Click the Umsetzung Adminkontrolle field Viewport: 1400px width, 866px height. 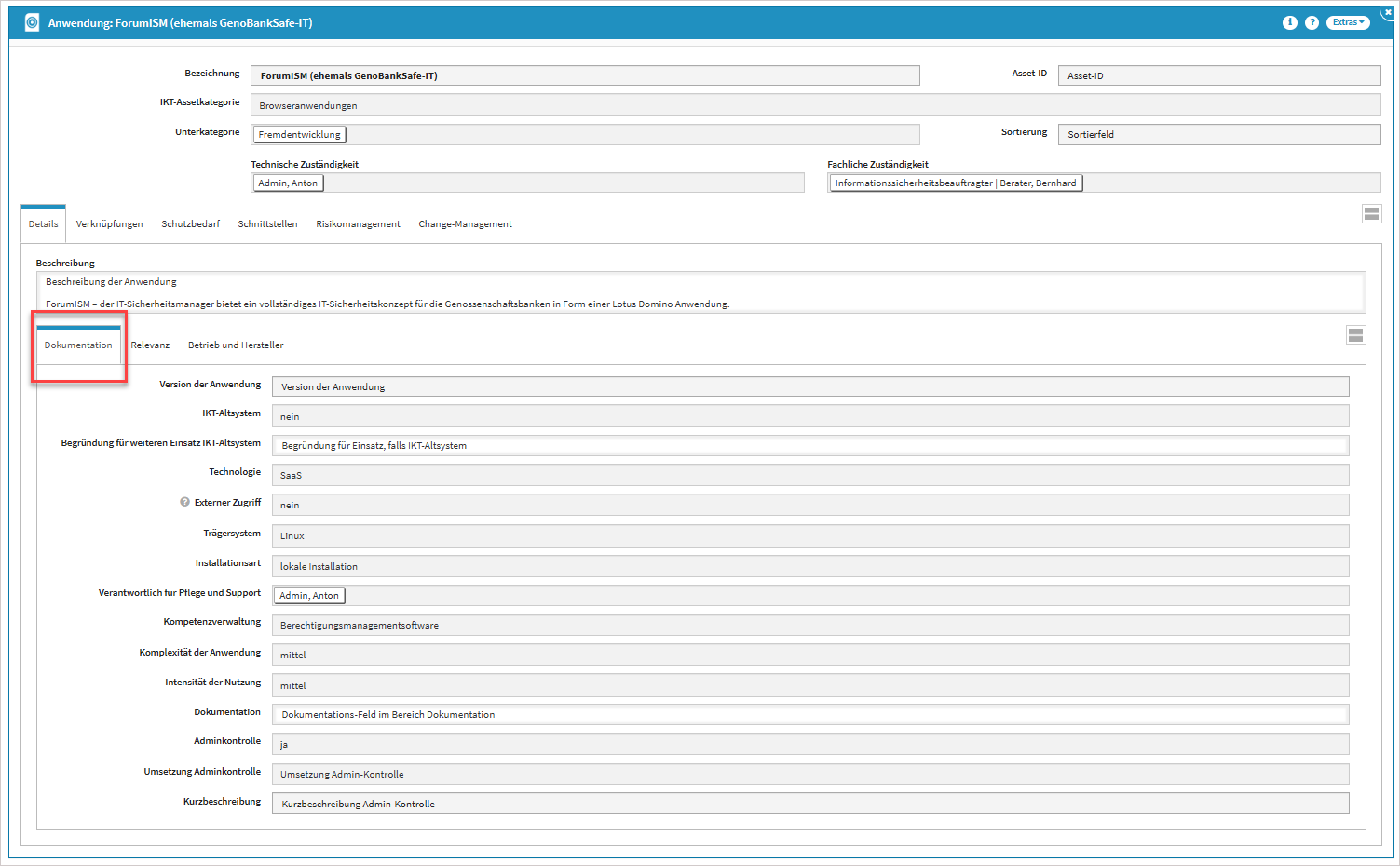(810, 774)
